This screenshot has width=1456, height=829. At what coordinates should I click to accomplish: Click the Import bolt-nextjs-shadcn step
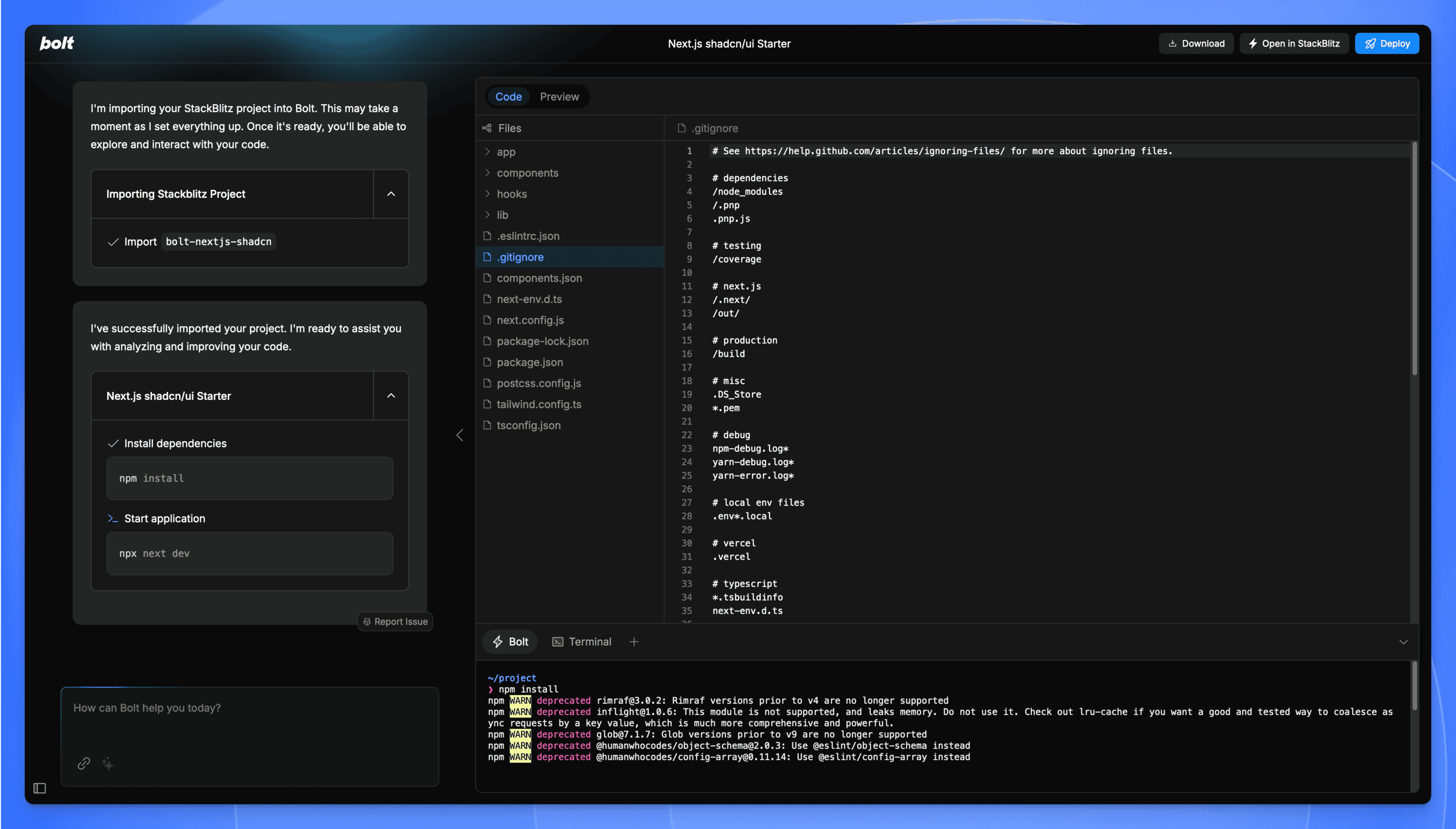[191, 242]
